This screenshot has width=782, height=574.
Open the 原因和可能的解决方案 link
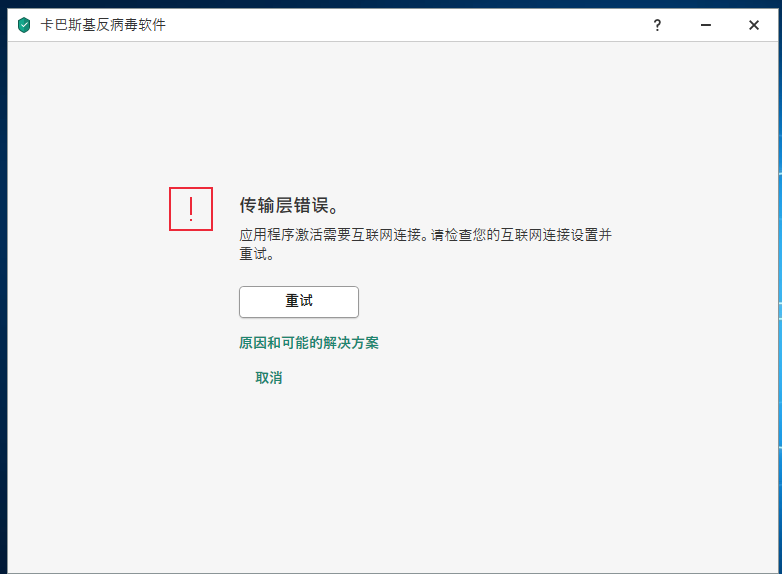[309, 343]
